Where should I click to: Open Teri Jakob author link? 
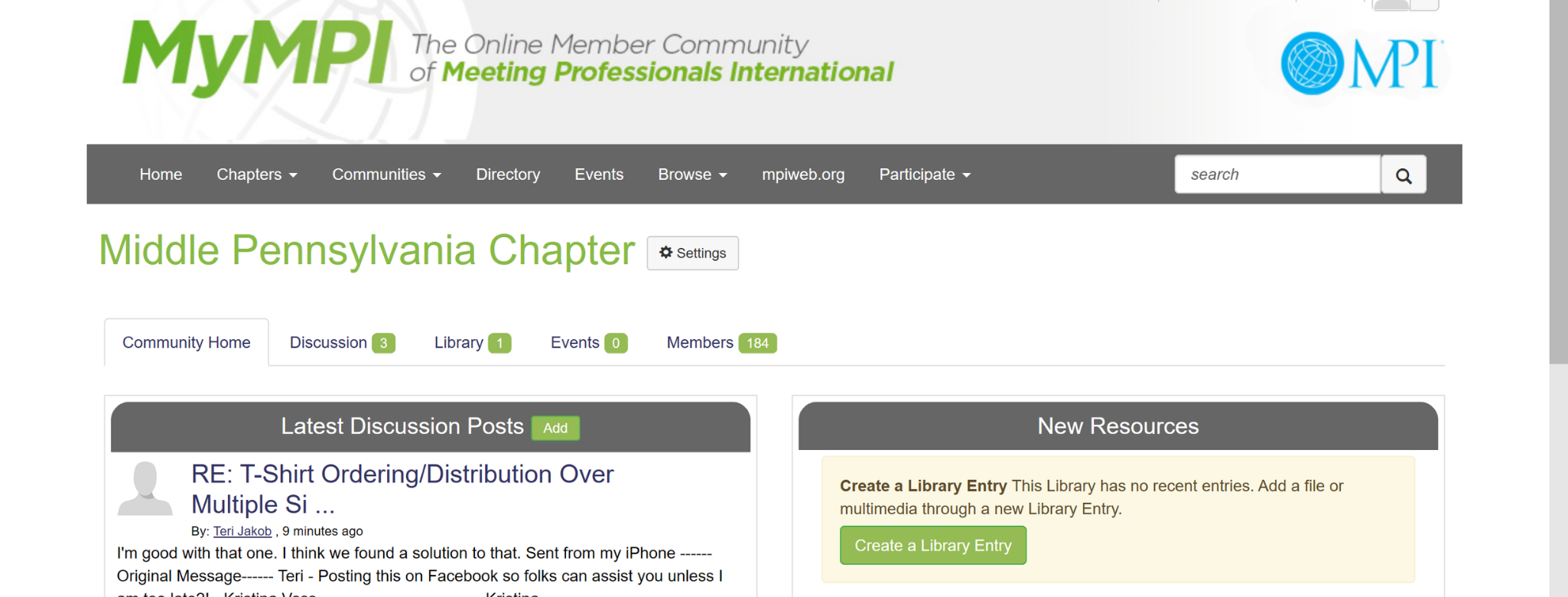(242, 531)
